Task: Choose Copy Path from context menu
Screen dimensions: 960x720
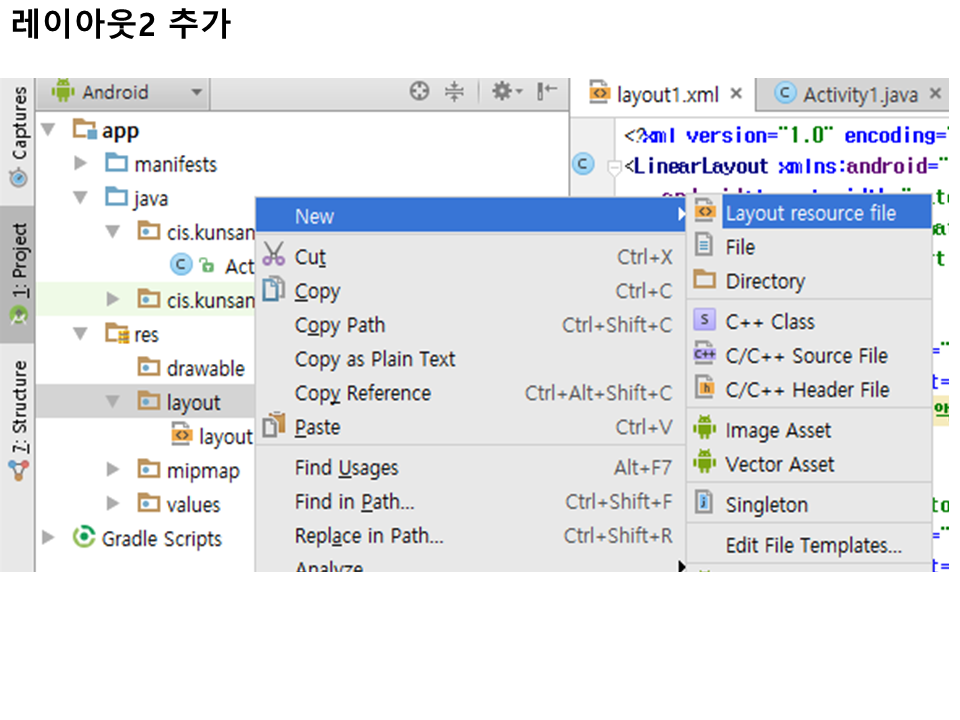Action: tap(340, 325)
